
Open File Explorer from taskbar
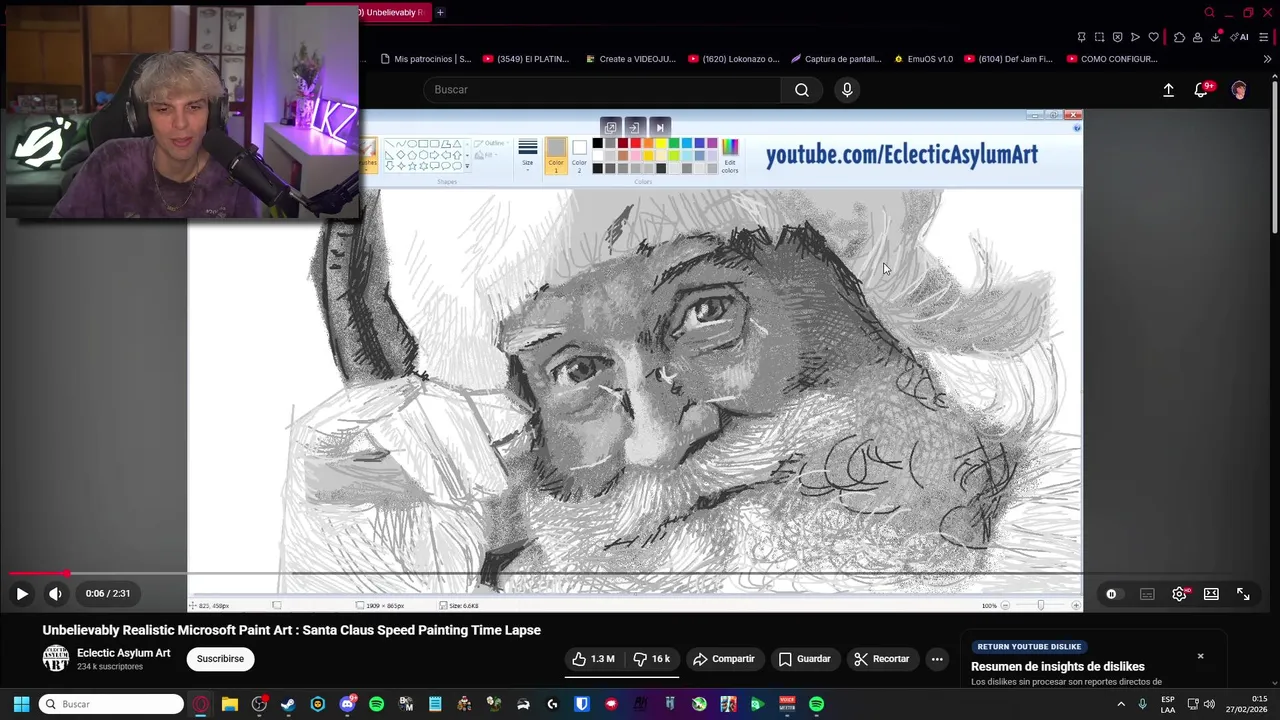point(229,704)
